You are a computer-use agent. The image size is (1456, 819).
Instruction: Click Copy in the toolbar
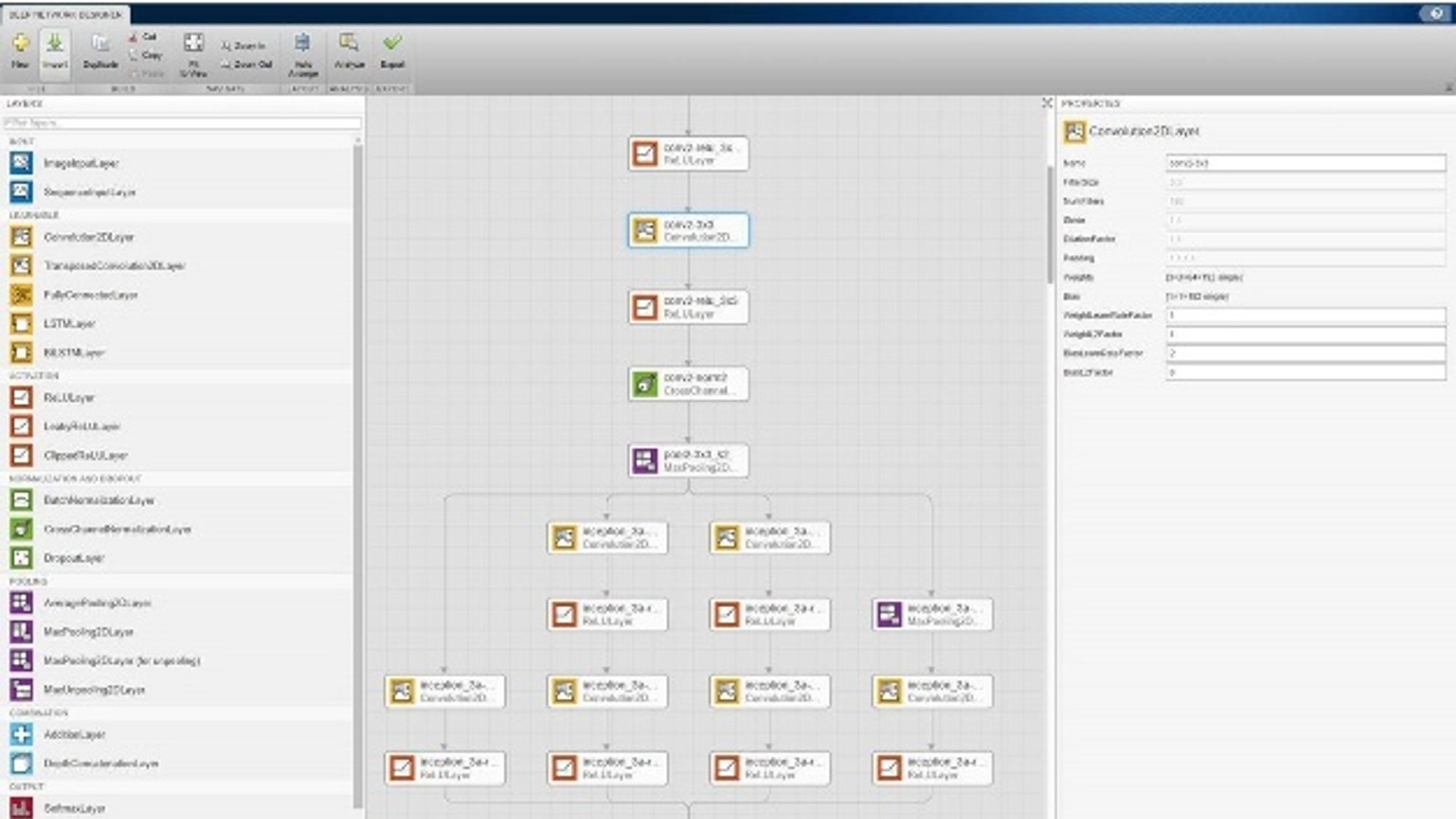(146, 55)
